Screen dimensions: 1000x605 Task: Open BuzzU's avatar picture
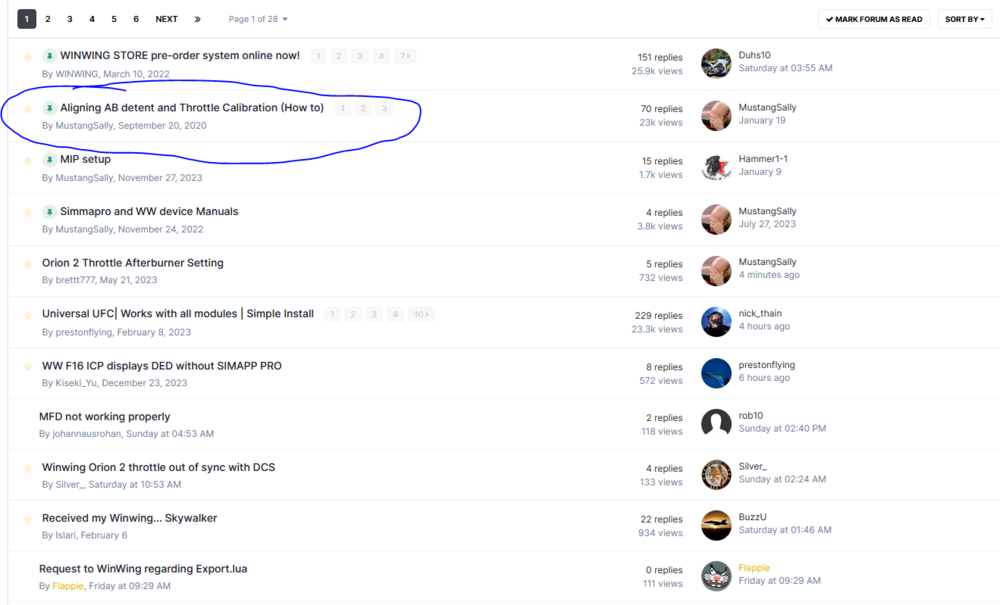[716, 525]
